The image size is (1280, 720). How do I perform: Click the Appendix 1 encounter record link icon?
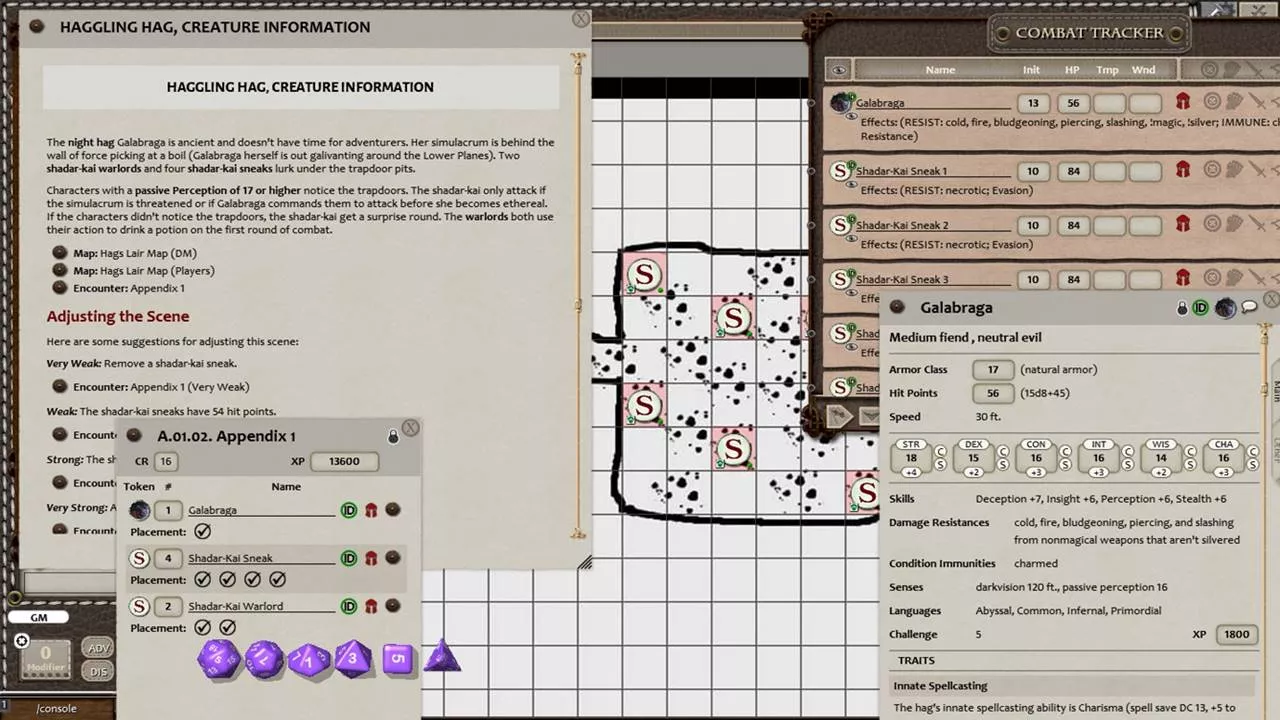(134, 436)
